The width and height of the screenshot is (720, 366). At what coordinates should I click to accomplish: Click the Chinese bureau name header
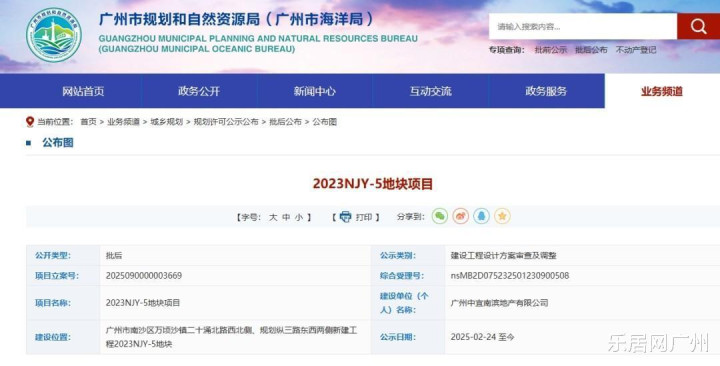coord(236,19)
